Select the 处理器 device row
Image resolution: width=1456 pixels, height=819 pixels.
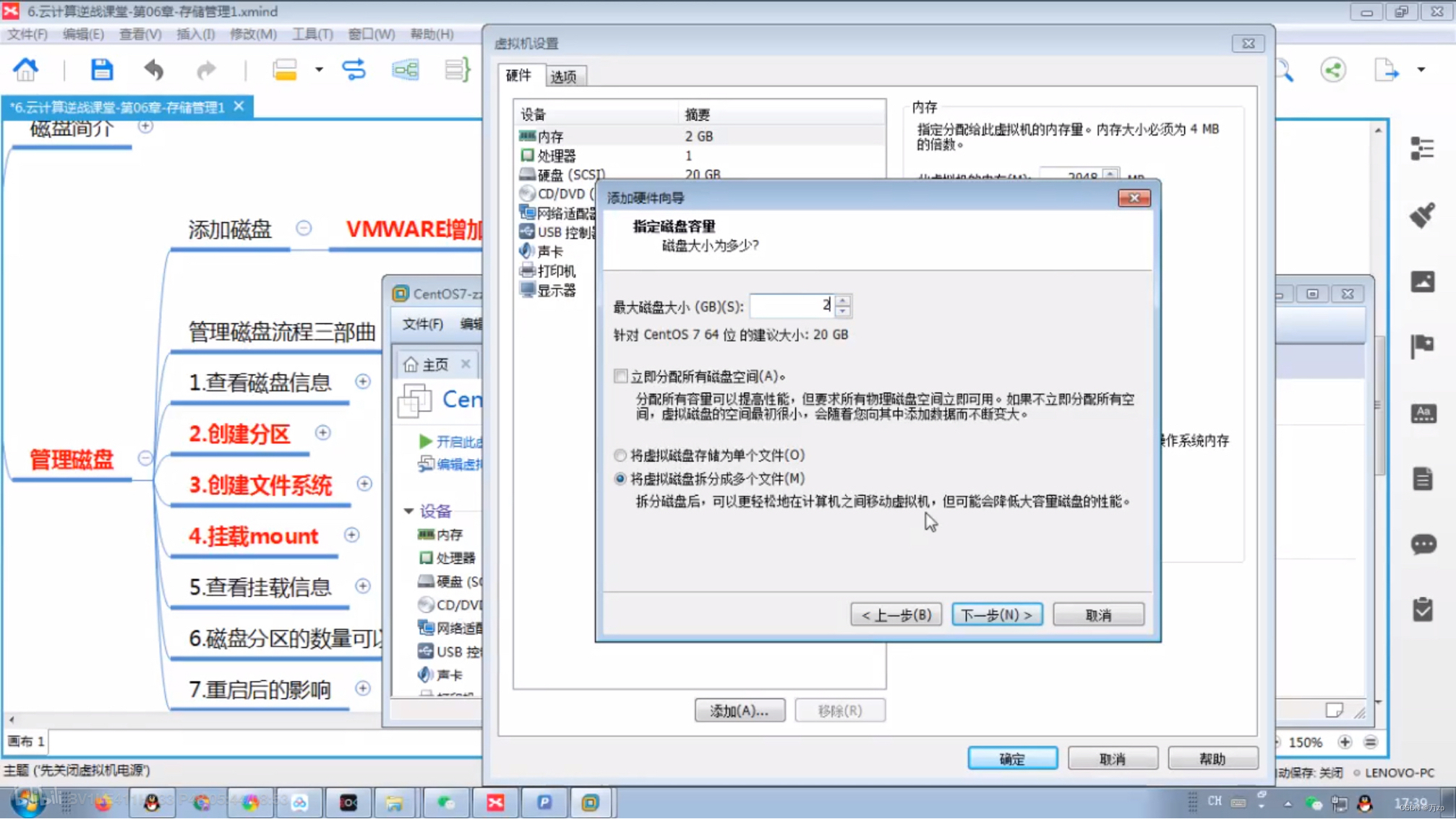[698, 155]
